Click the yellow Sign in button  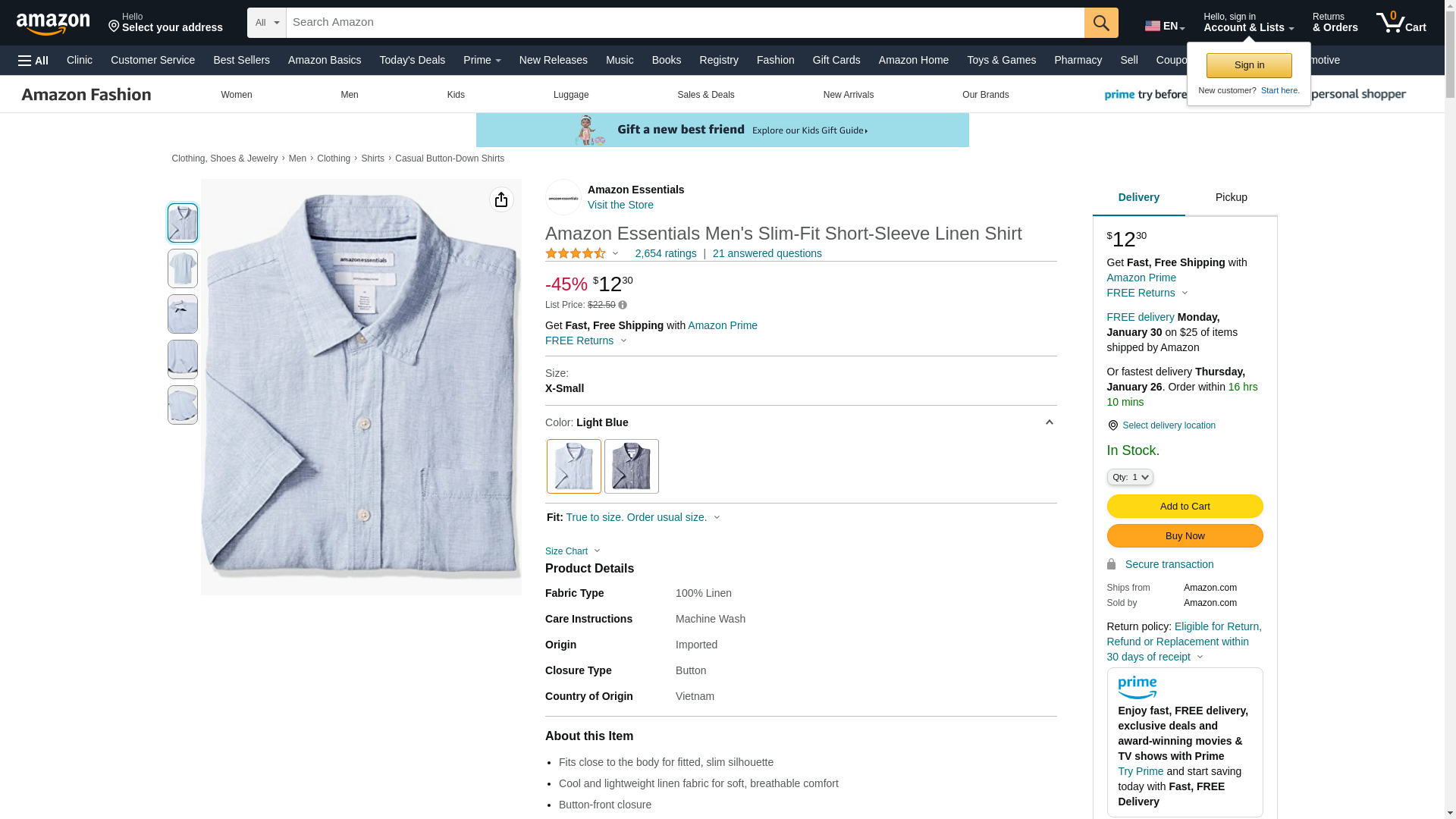(1249, 65)
